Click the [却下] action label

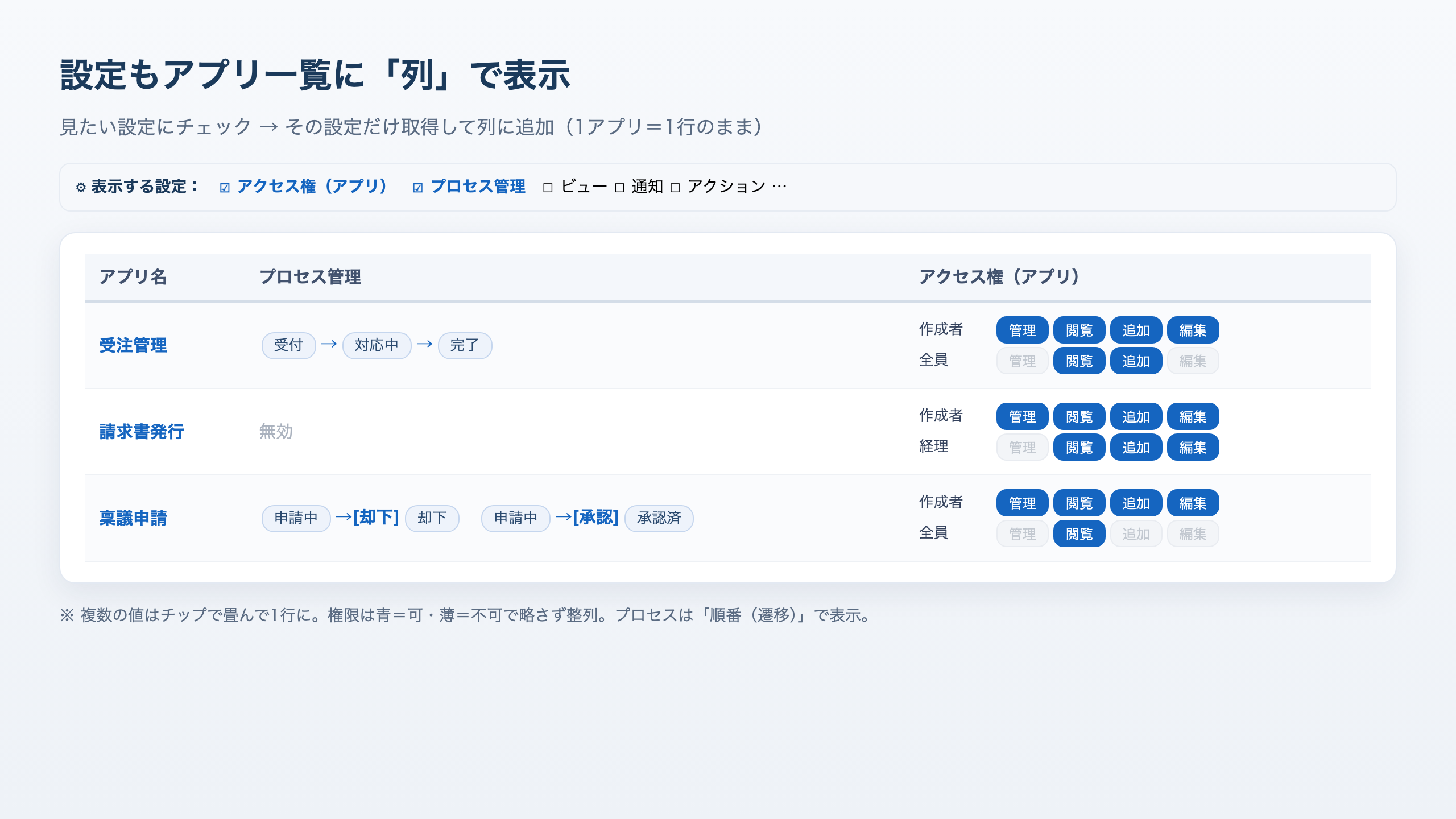coord(376,517)
